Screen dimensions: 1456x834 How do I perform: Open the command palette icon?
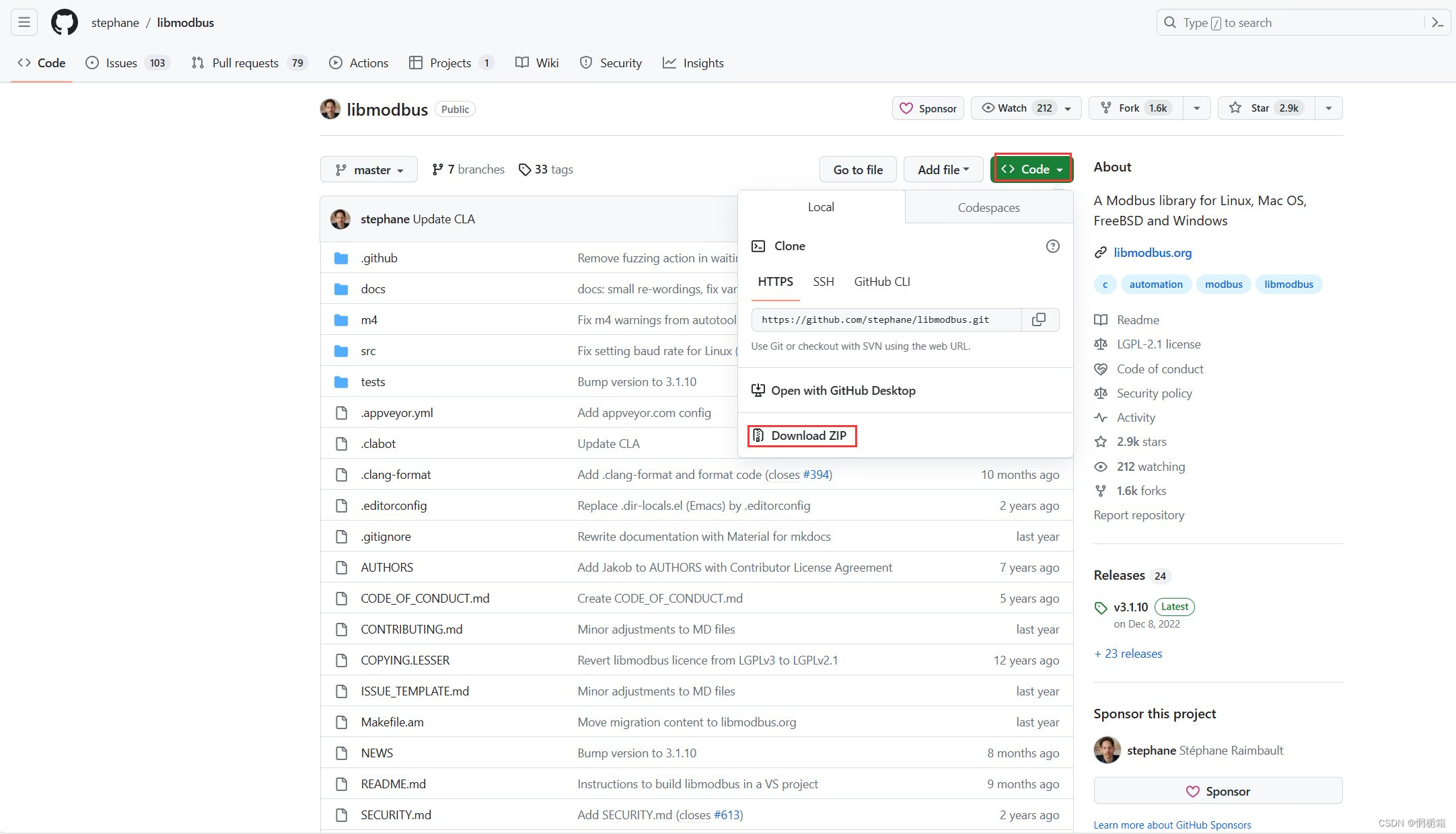tap(1437, 22)
